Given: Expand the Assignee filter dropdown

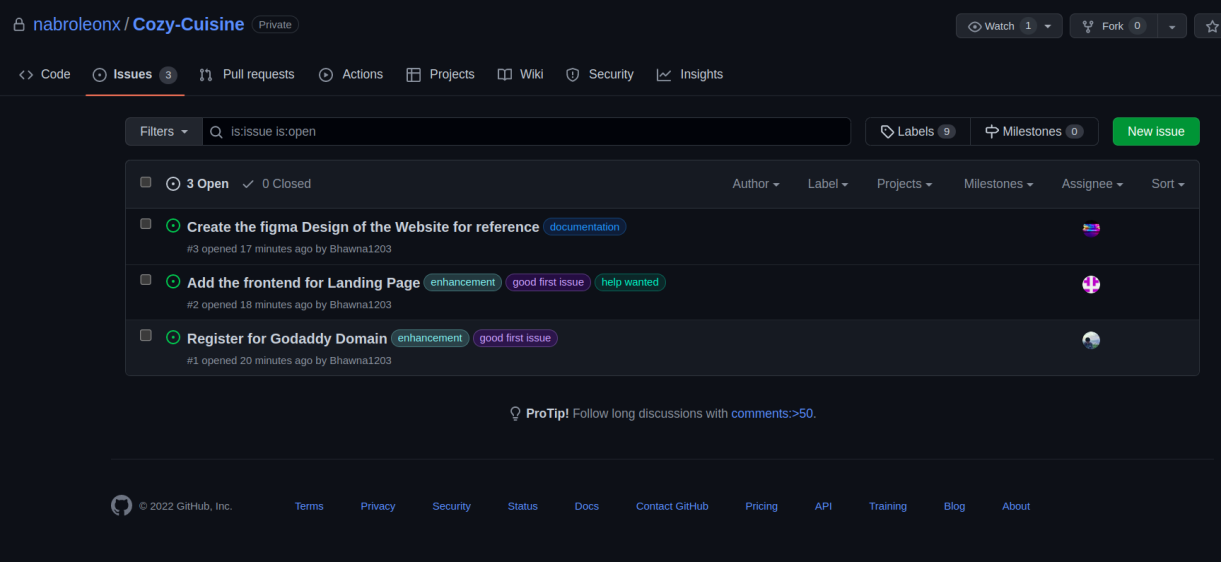Looking at the screenshot, I should [1092, 184].
